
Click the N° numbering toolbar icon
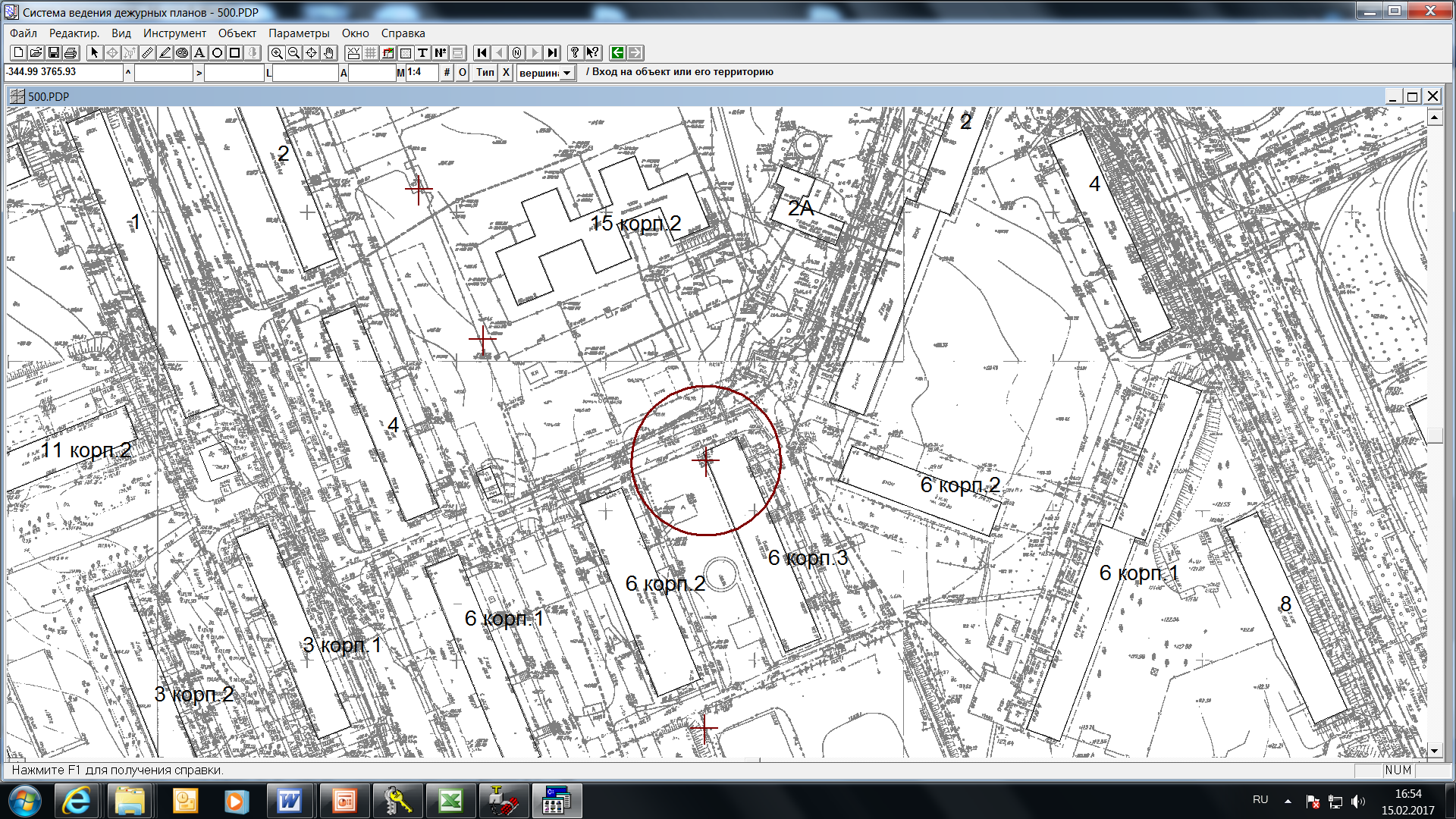[441, 52]
